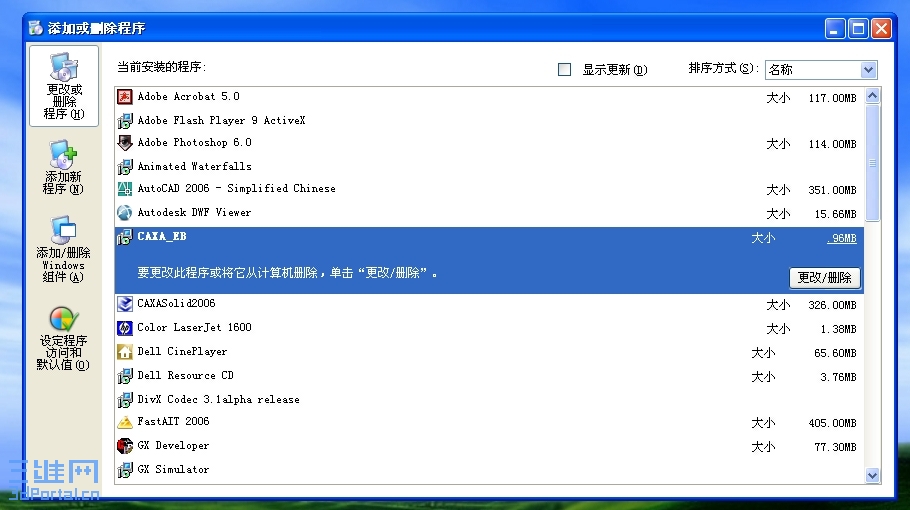Image resolution: width=910 pixels, height=510 pixels.
Task: Click the Dell CinePlayer icon
Action: click(125, 352)
